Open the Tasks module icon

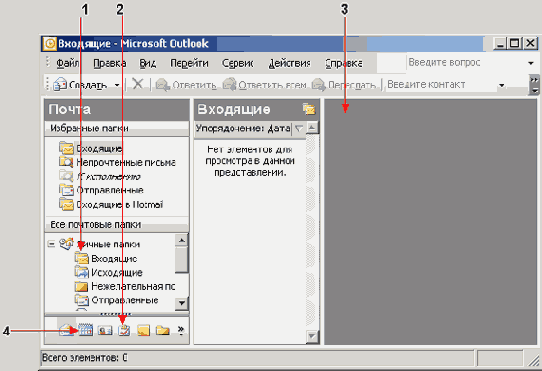click(124, 330)
